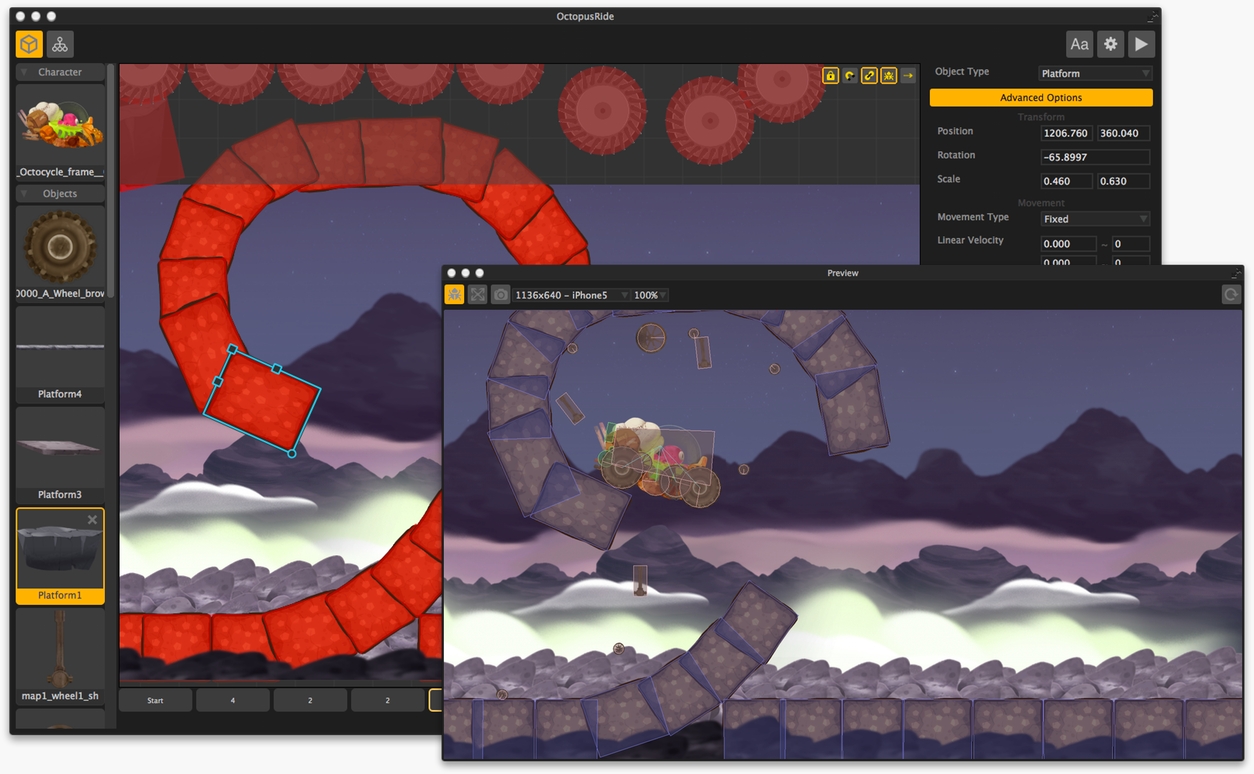This screenshot has width=1254, height=774.
Task: Open the gear settings icon
Action: [x=1110, y=44]
